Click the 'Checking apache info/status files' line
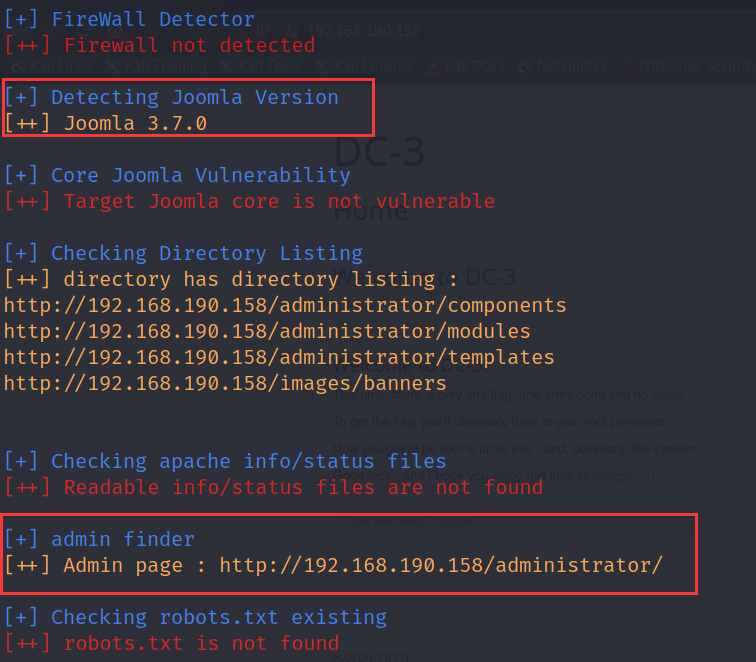This screenshot has width=756, height=662. pyautogui.click(x=225, y=461)
